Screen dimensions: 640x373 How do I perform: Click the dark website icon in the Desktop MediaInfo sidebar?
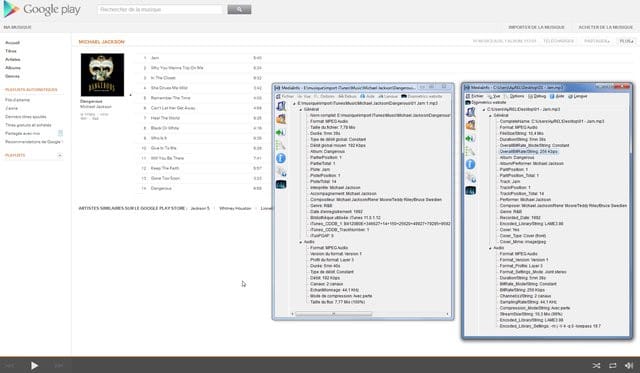(470, 191)
